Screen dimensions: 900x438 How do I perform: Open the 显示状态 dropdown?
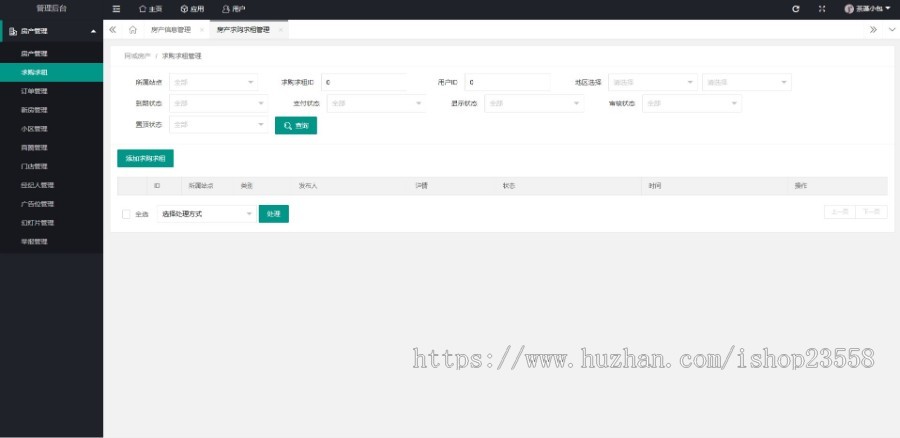tap(534, 103)
